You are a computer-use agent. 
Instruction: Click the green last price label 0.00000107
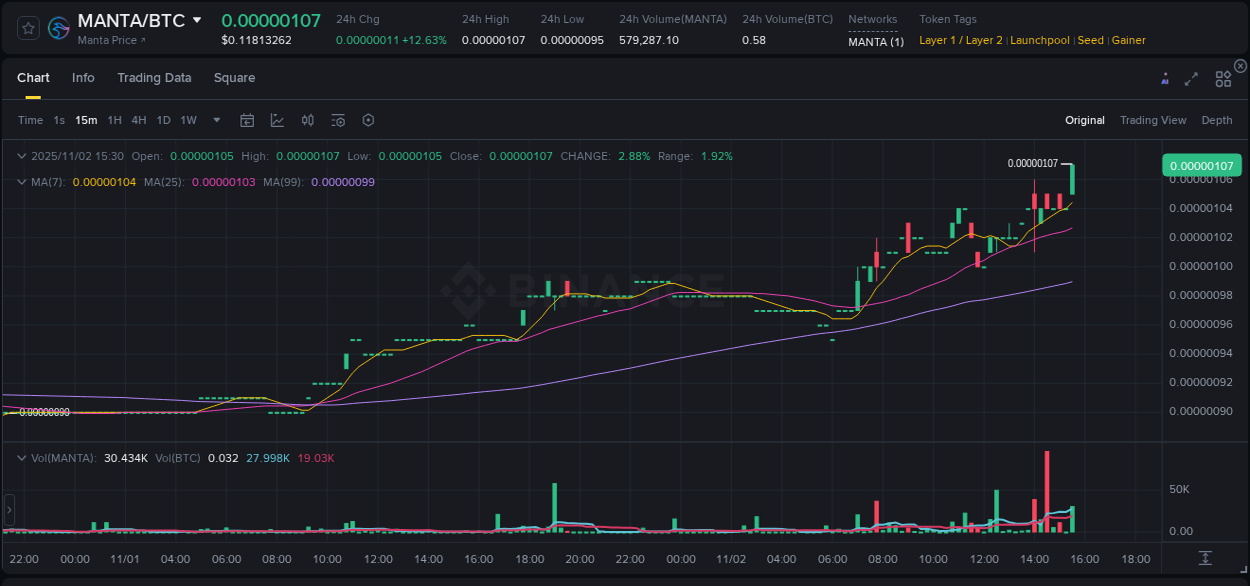pyautogui.click(x=1201, y=164)
